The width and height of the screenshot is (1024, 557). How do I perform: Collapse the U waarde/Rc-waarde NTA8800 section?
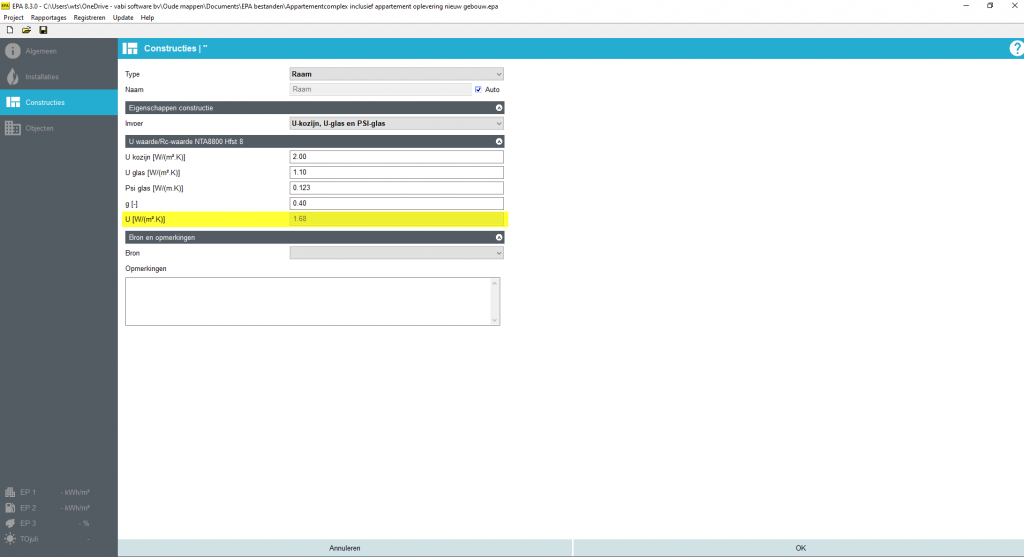tap(499, 141)
